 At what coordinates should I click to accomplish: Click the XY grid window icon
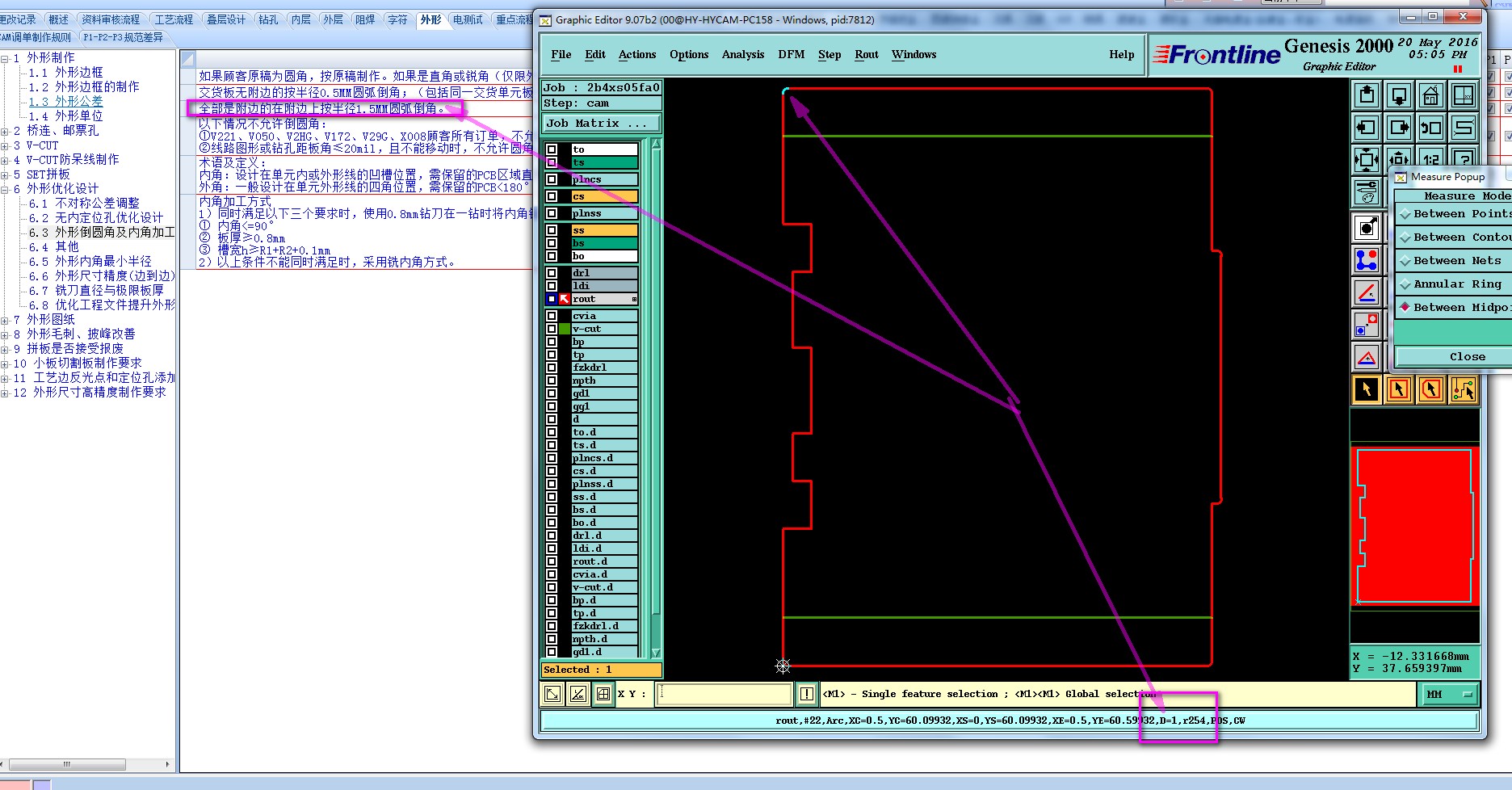[1464, 95]
